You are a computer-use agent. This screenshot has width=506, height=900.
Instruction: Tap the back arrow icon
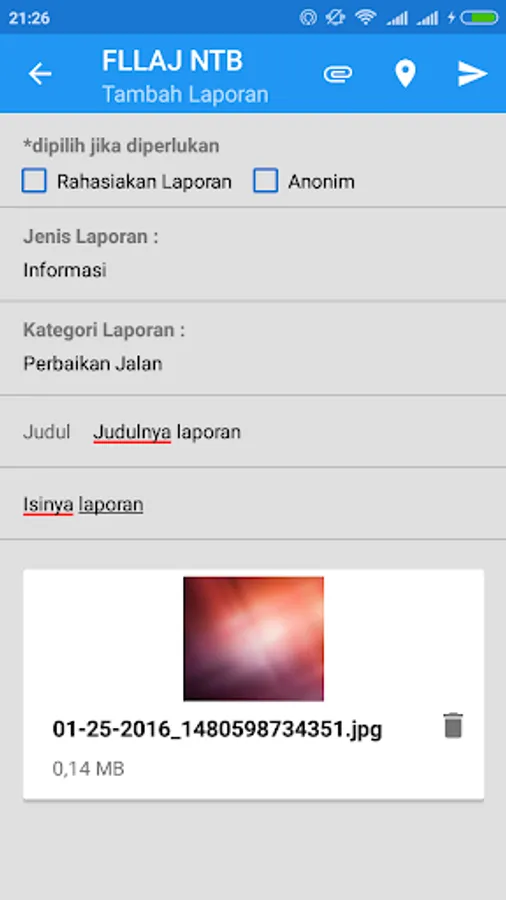[40, 74]
